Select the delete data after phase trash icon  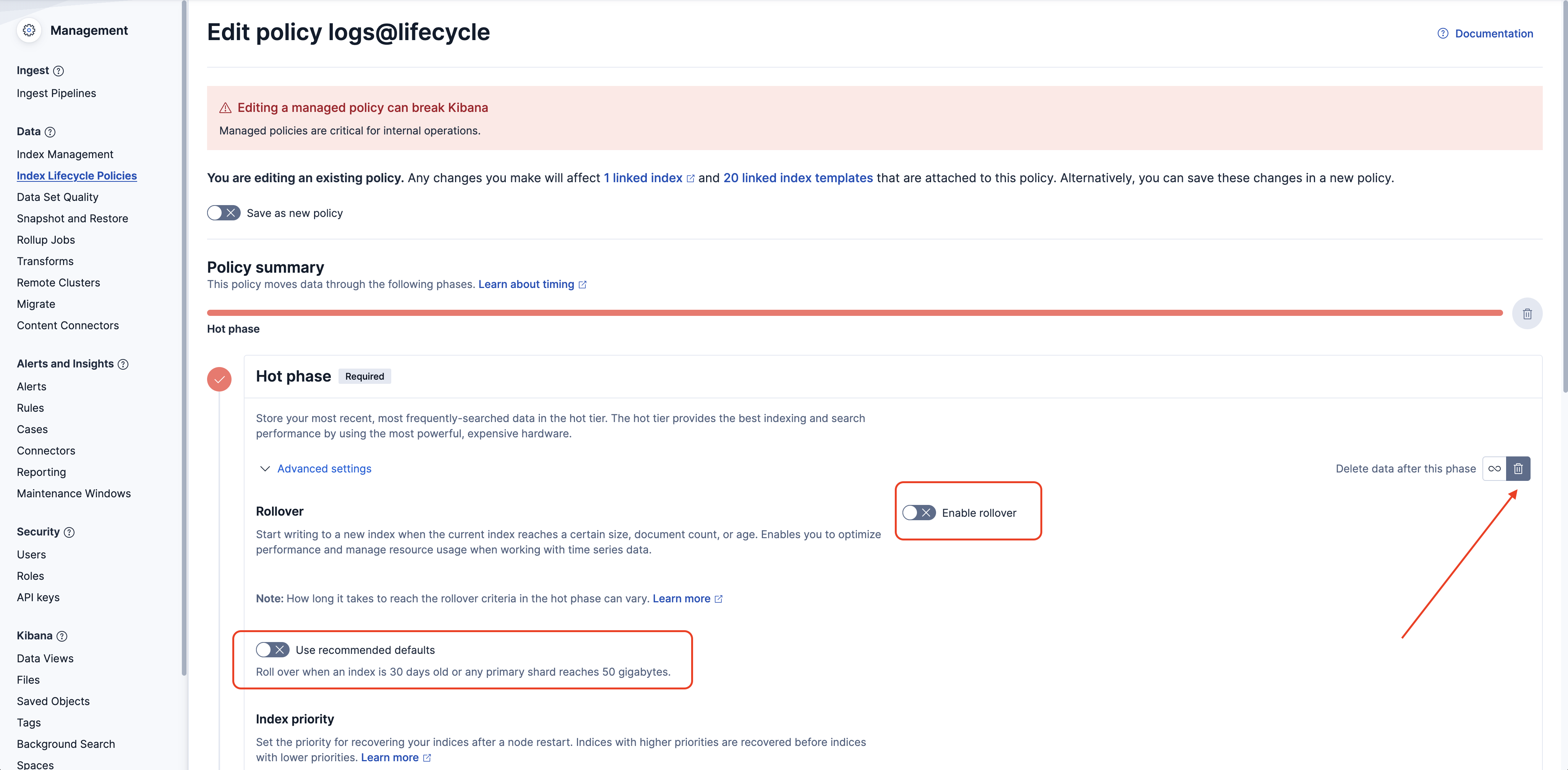click(x=1518, y=469)
